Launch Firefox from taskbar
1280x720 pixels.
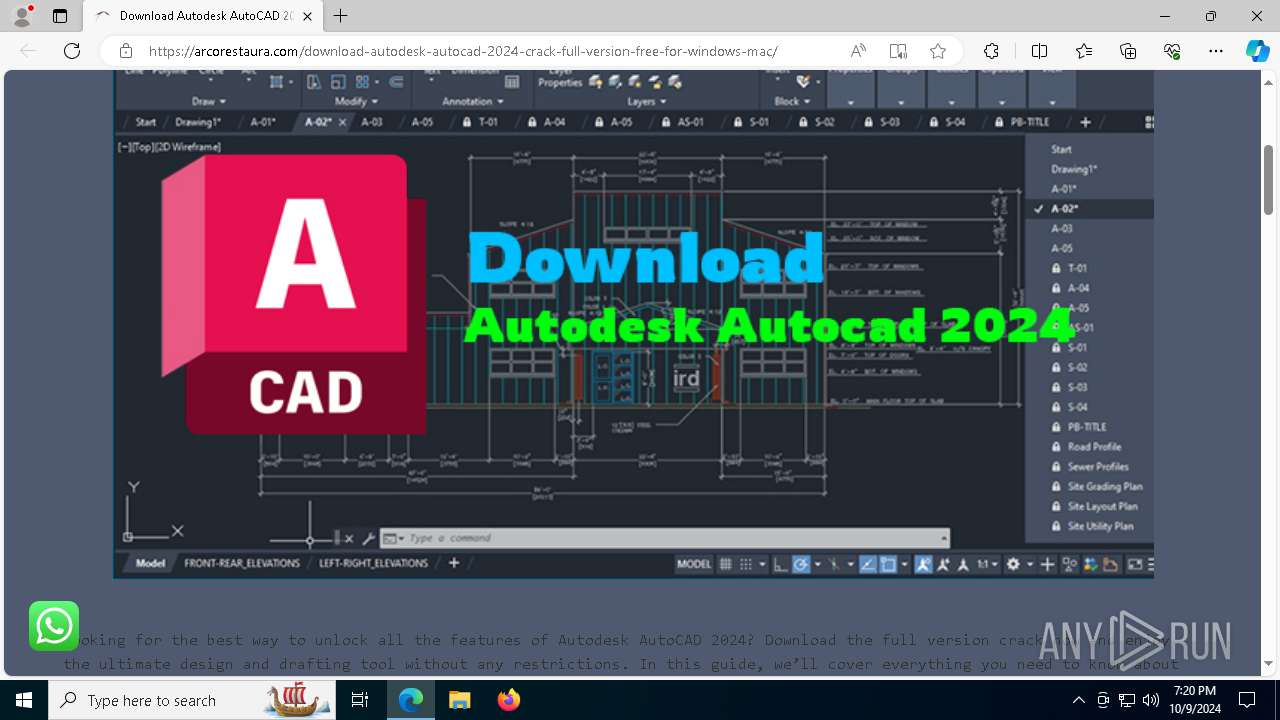coord(509,700)
